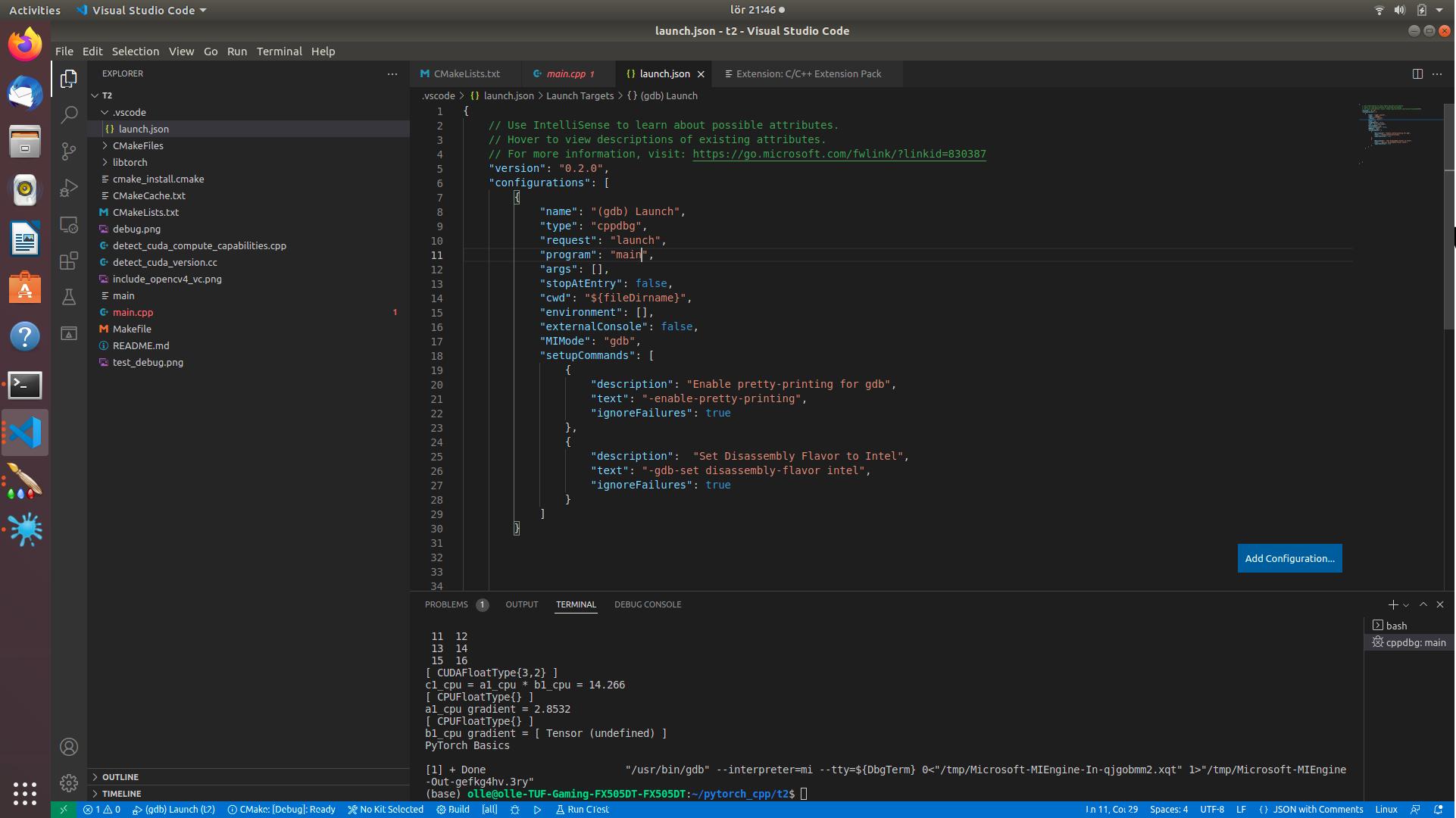Open the Terminal menu
This screenshot has height=818, width=1456.
pos(279,52)
